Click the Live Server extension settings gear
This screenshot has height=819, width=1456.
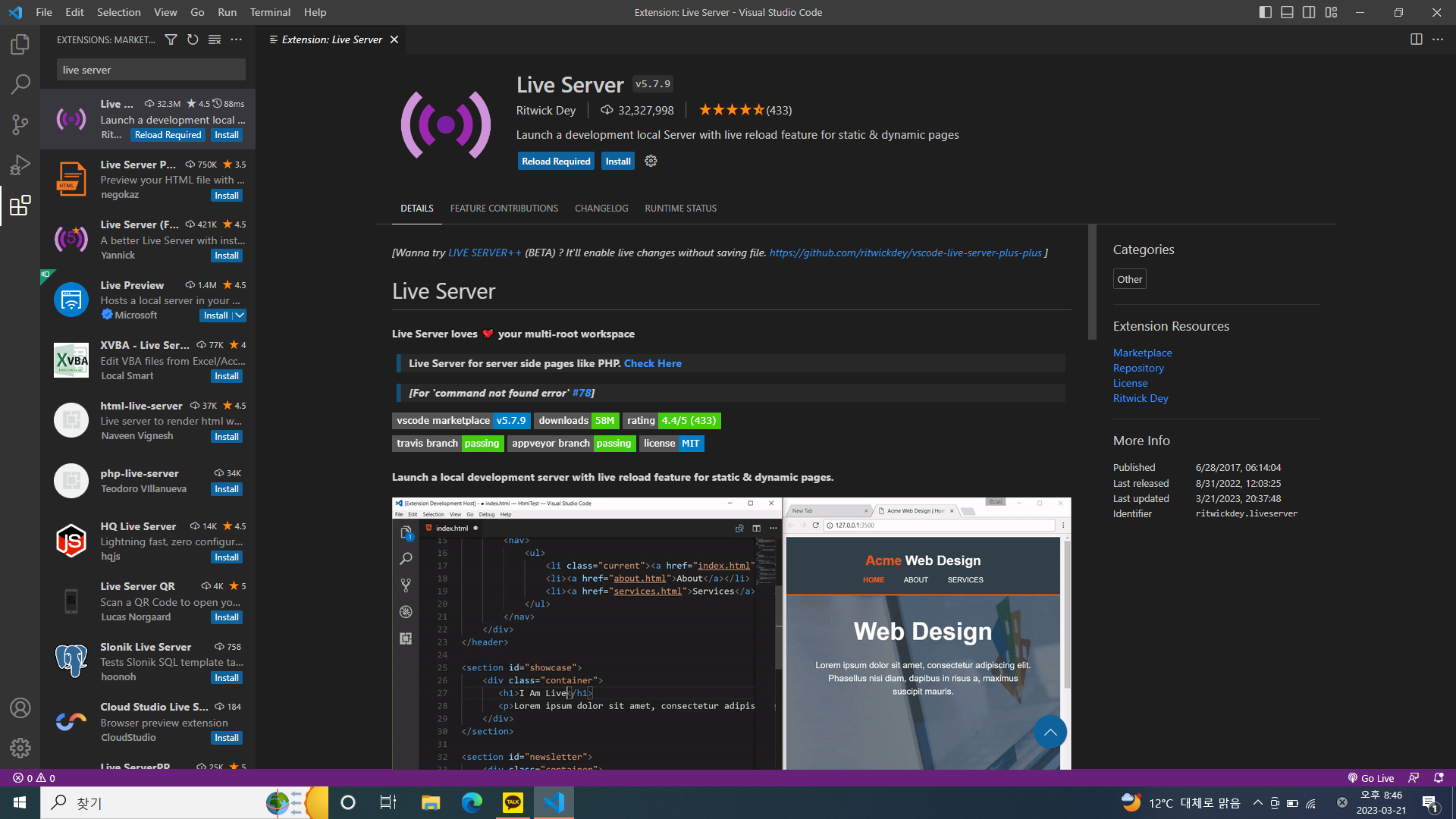click(651, 161)
